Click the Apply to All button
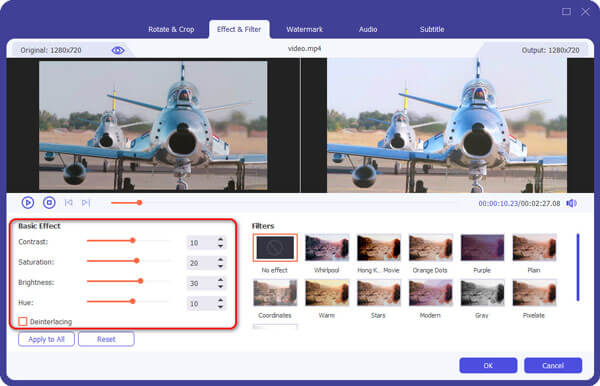The height and width of the screenshot is (386, 600). tap(46, 339)
